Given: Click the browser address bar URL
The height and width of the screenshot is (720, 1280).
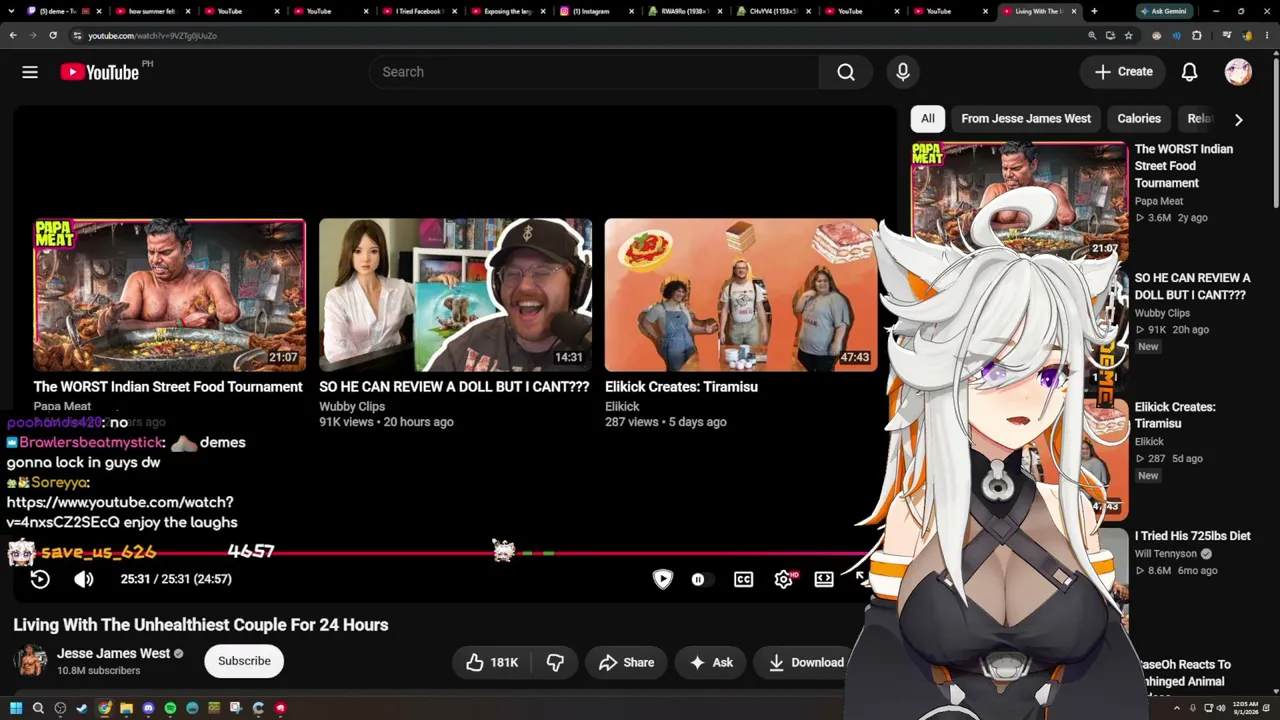Looking at the screenshot, I should [152, 36].
